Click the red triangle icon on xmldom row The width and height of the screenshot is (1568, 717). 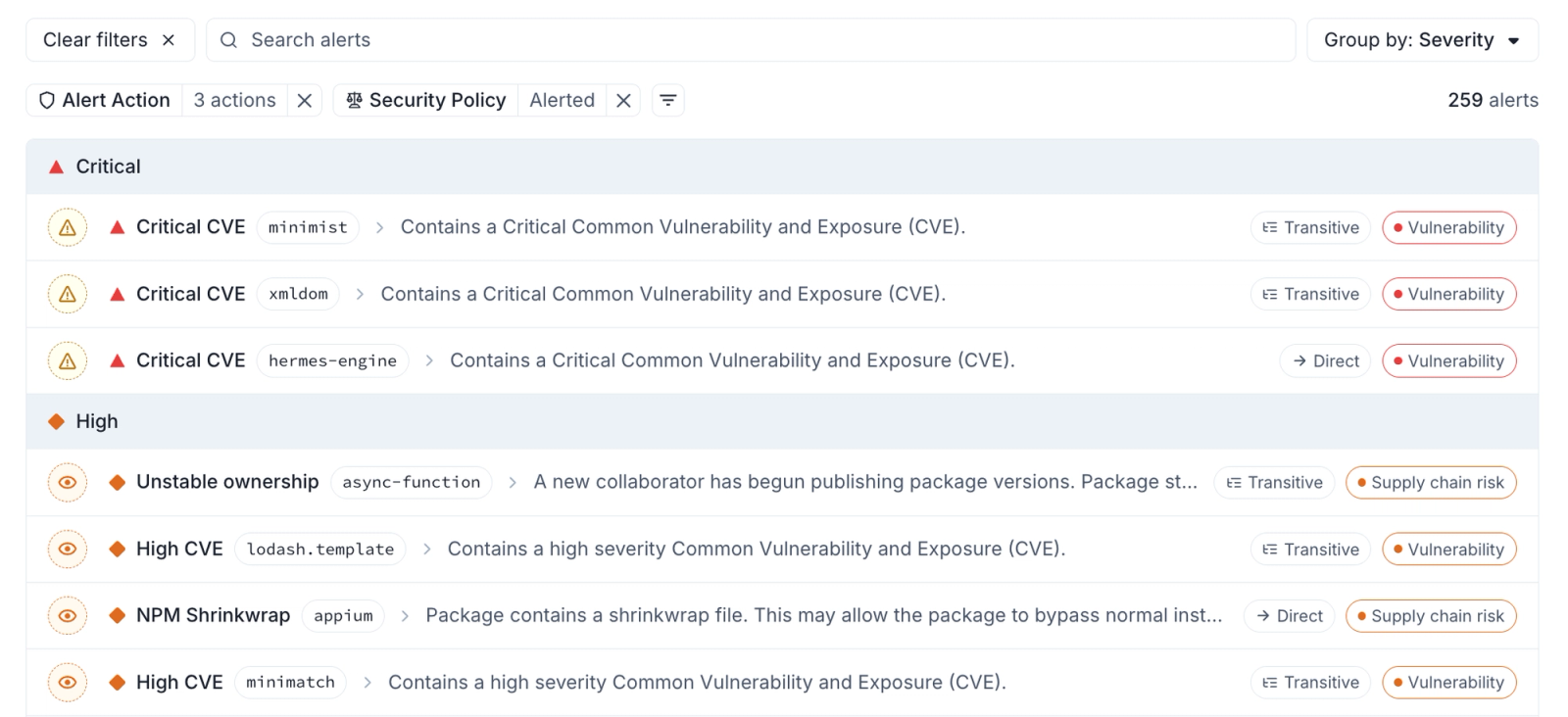(x=118, y=294)
